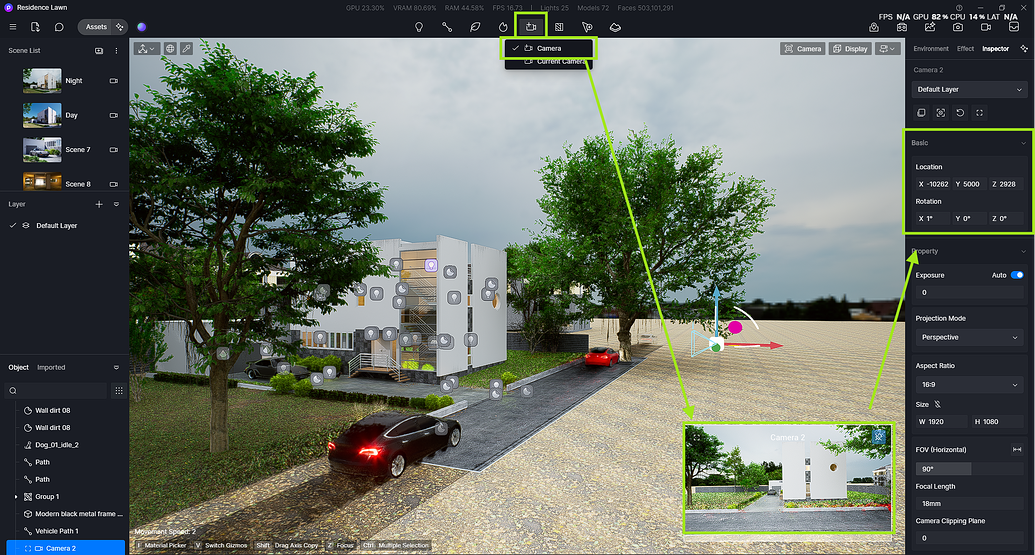Collapse the Property section

coord(1024,251)
